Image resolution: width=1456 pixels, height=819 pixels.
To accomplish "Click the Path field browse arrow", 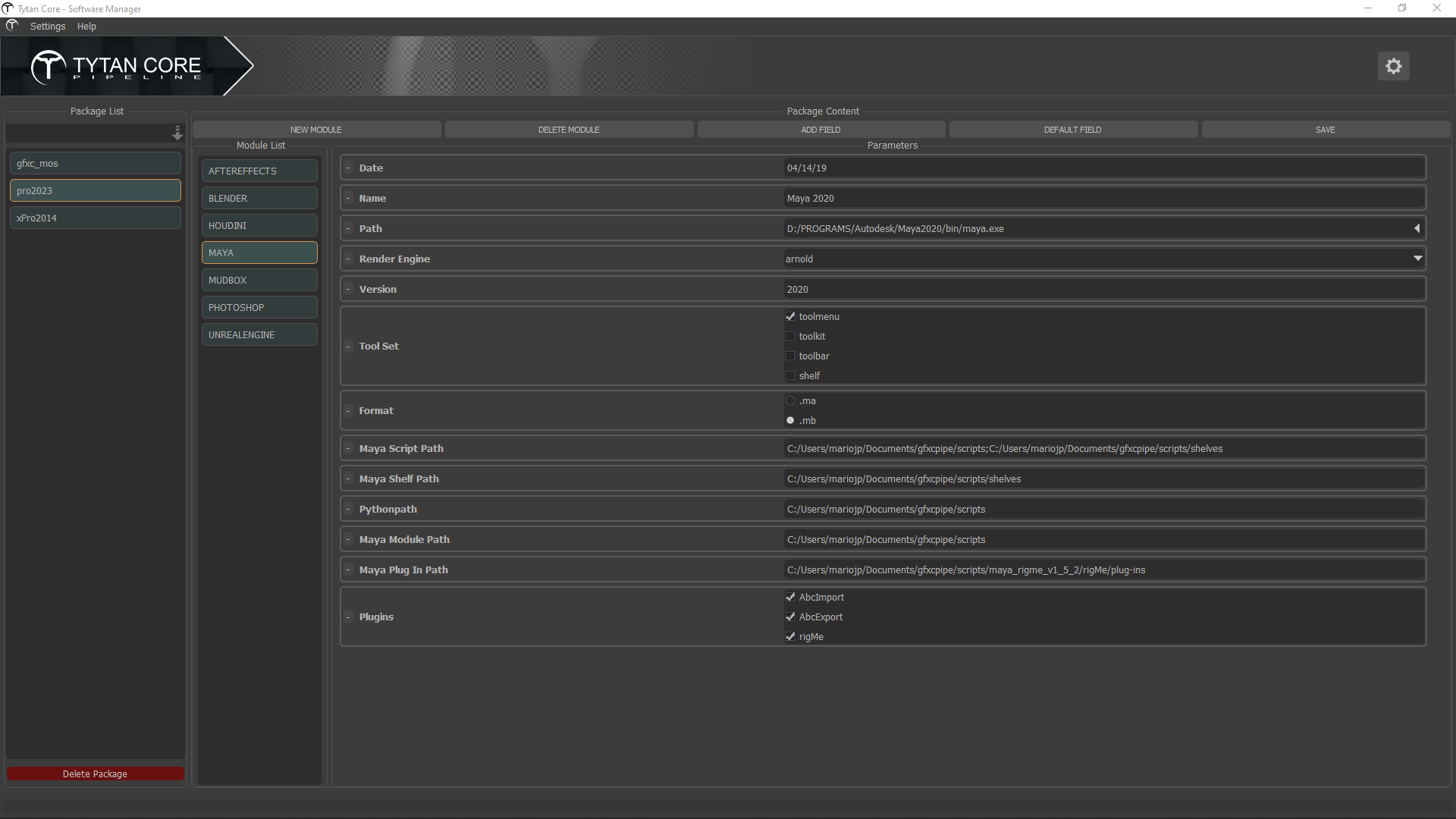I will coord(1416,228).
